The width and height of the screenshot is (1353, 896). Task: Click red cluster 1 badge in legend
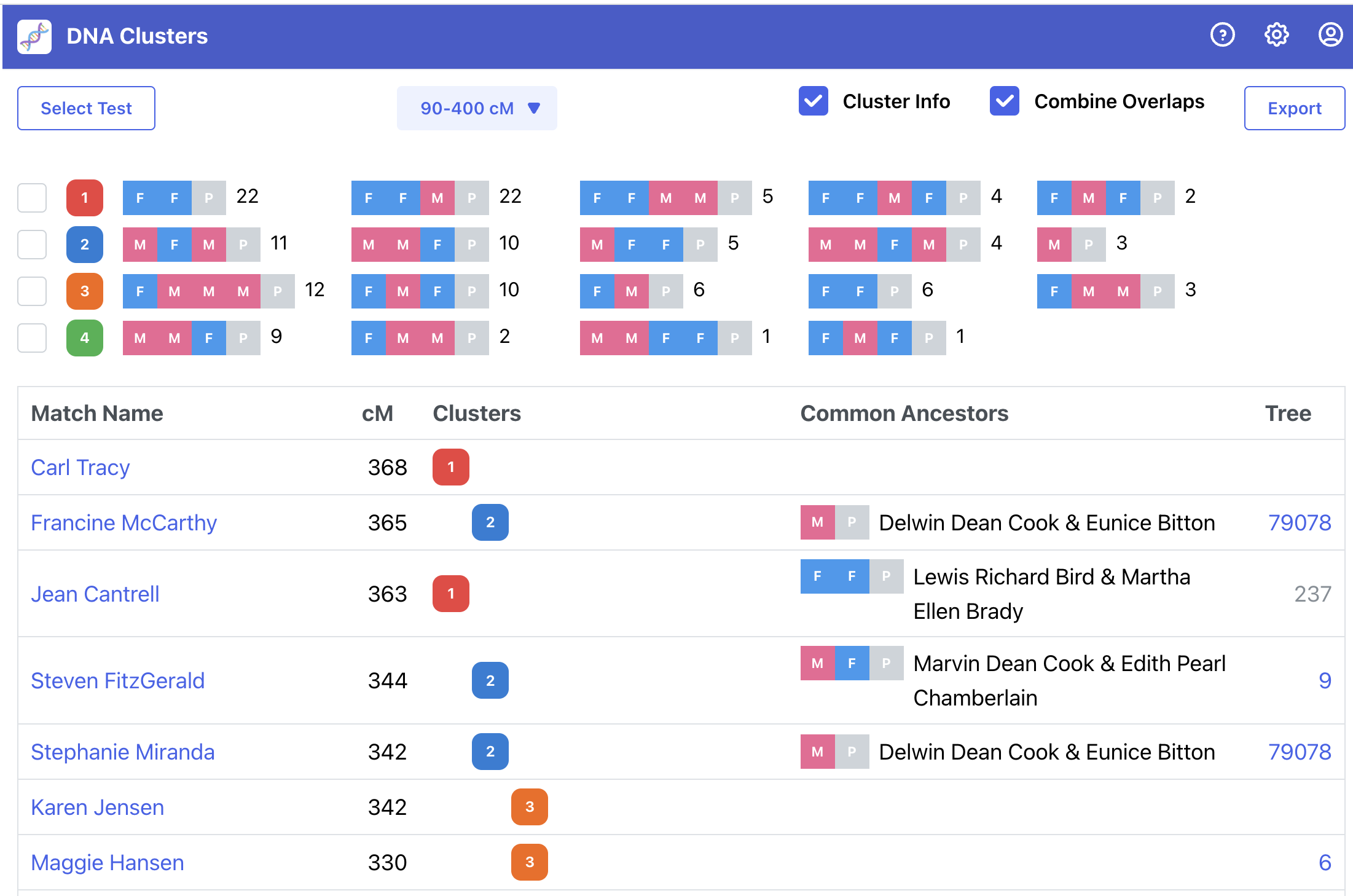click(85, 198)
